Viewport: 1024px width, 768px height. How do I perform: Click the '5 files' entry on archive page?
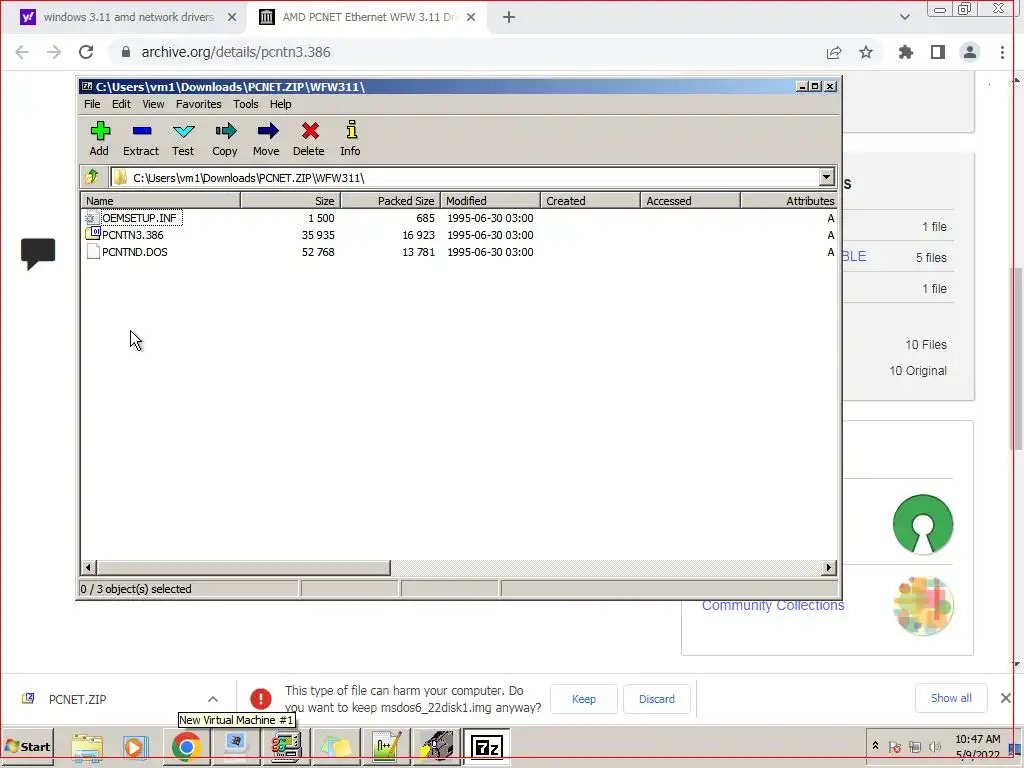[931, 257]
